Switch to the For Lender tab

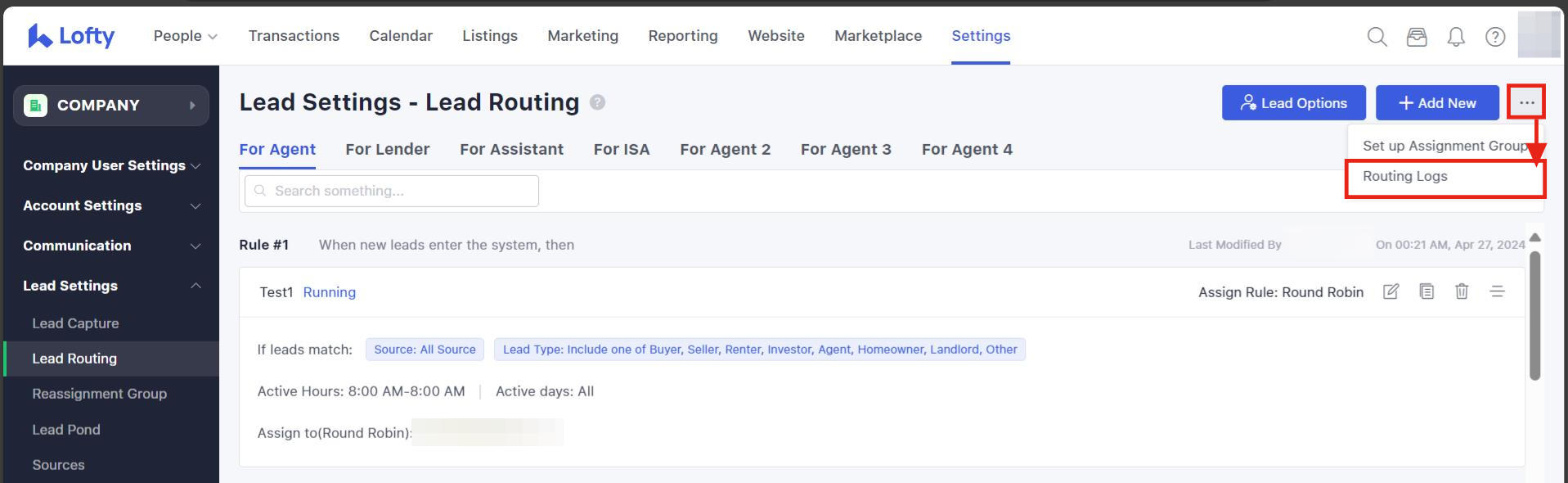tap(387, 149)
